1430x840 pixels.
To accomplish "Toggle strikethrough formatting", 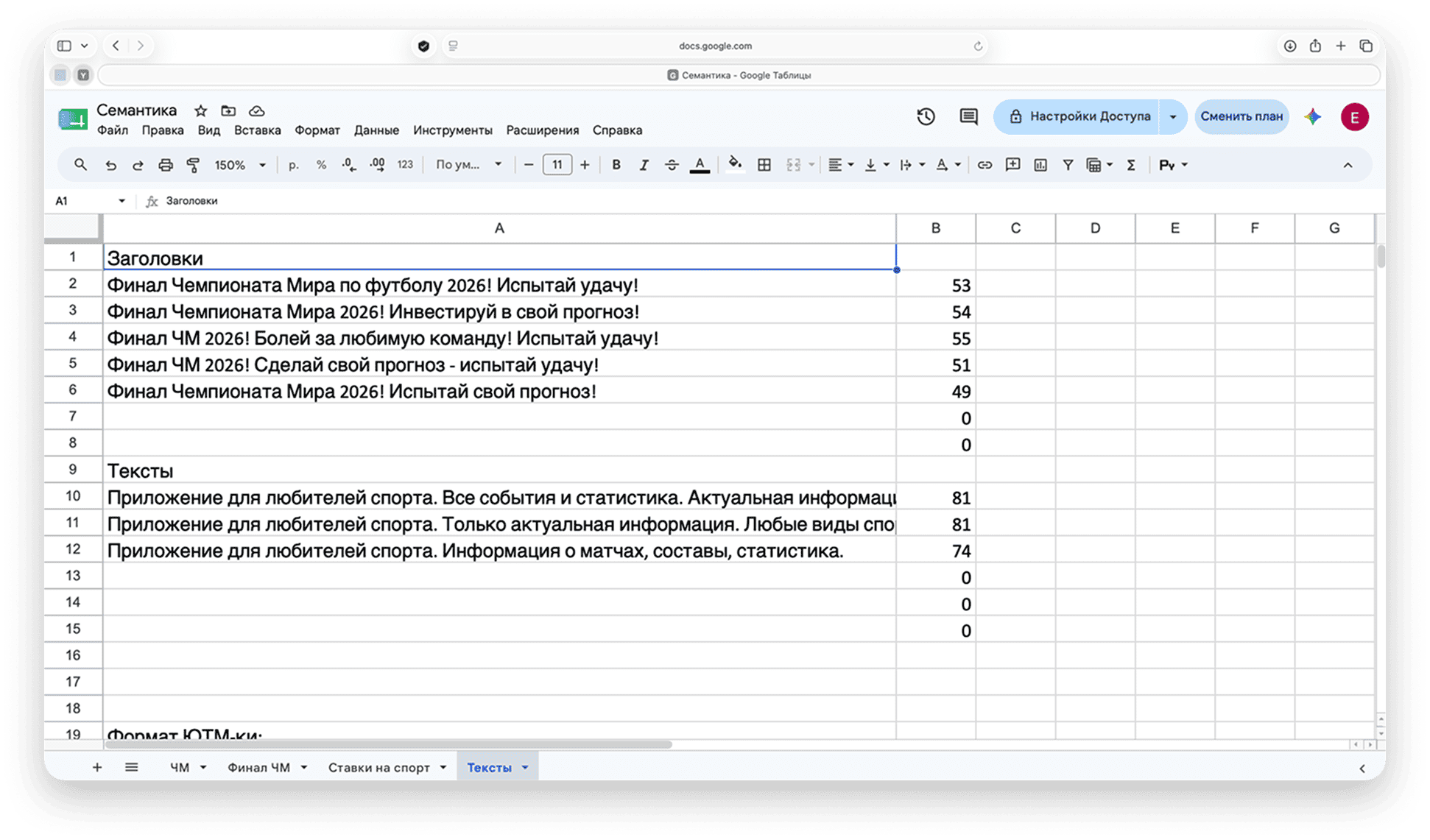I will (x=672, y=165).
